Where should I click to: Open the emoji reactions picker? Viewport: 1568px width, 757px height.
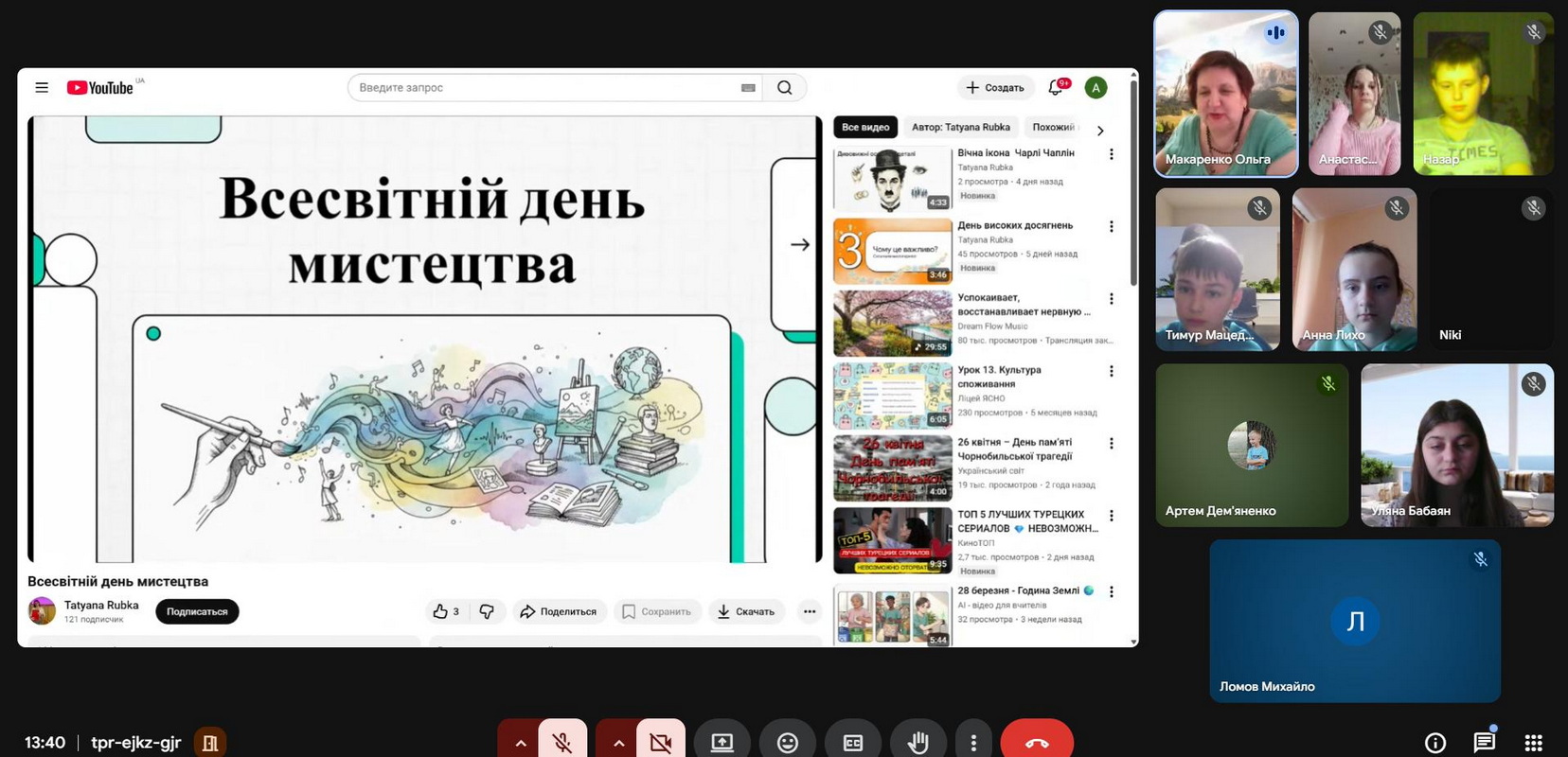coord(787,743)
